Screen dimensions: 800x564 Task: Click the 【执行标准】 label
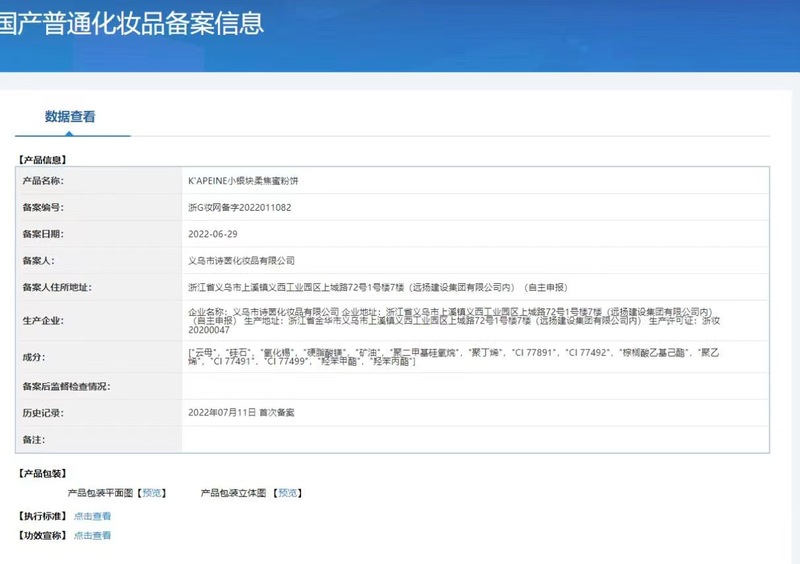point(42,516)
